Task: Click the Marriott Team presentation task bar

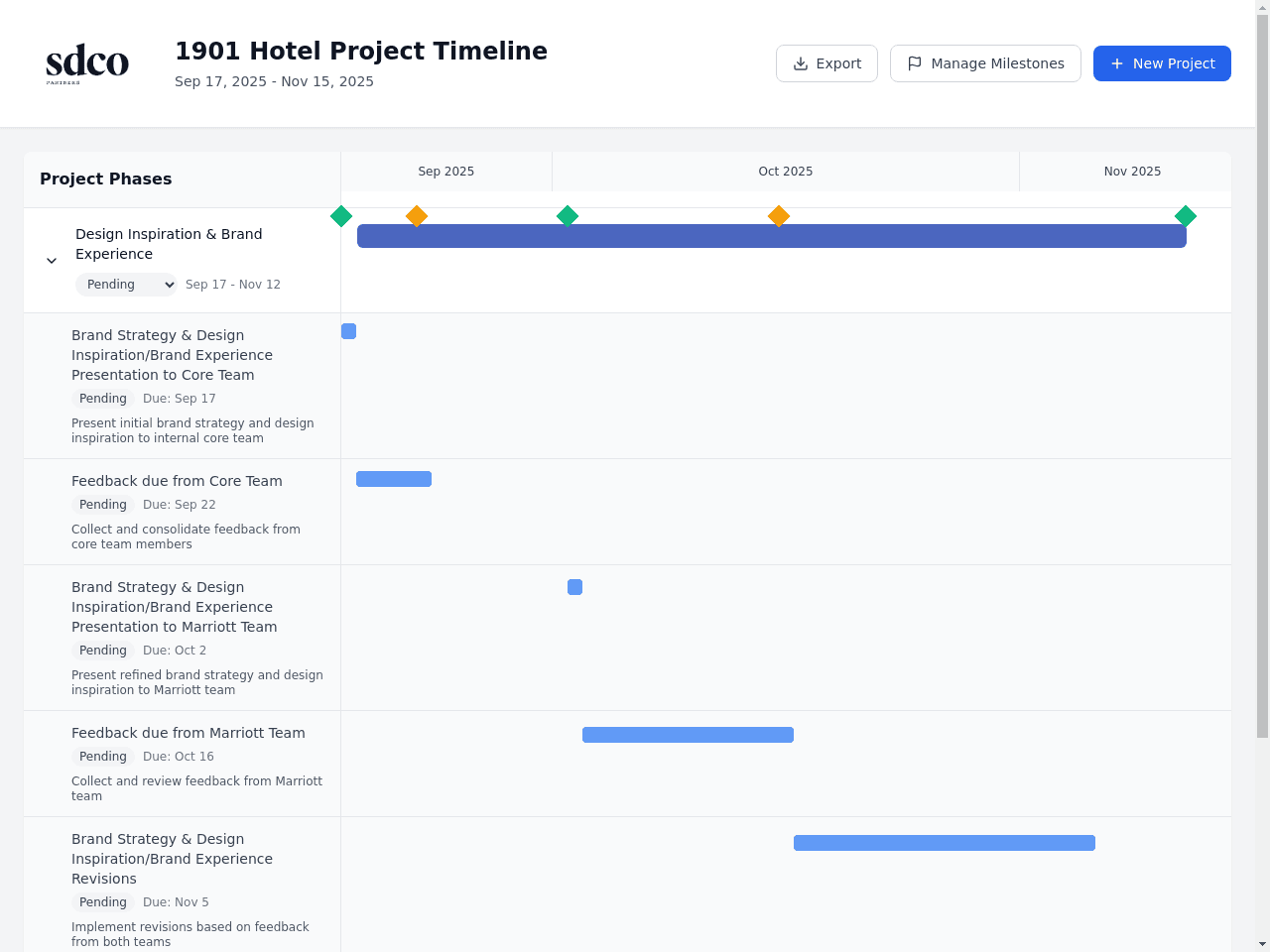Action: tap(574, 587)
